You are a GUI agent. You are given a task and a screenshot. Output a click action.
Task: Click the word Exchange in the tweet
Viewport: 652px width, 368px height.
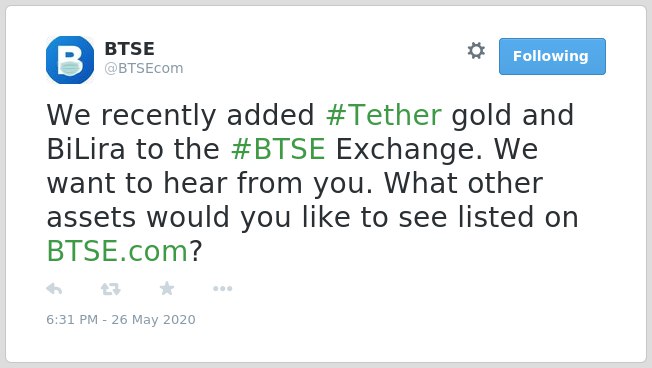(409, 149)
